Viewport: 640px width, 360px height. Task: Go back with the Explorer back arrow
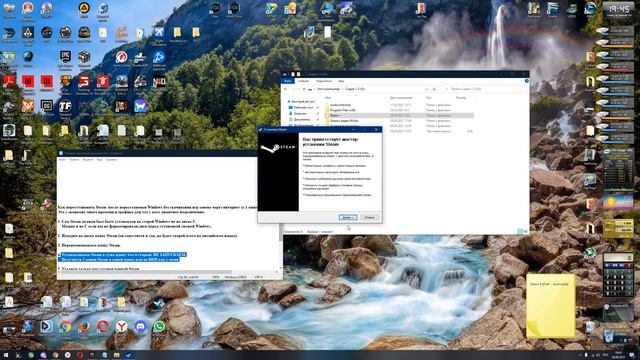point(286,89)
